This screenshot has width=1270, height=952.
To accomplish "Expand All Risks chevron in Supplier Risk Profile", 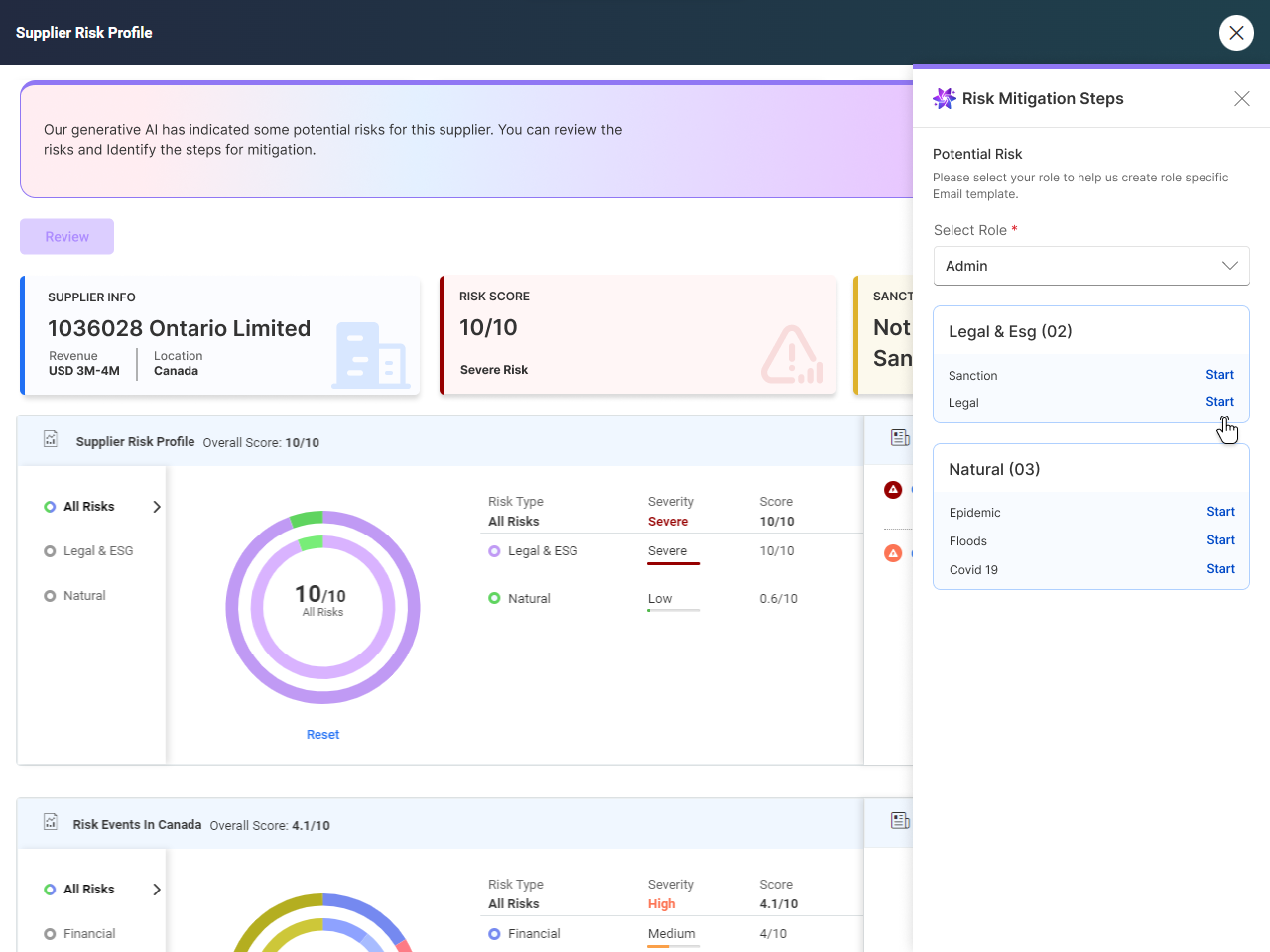I will coord(156,507).
